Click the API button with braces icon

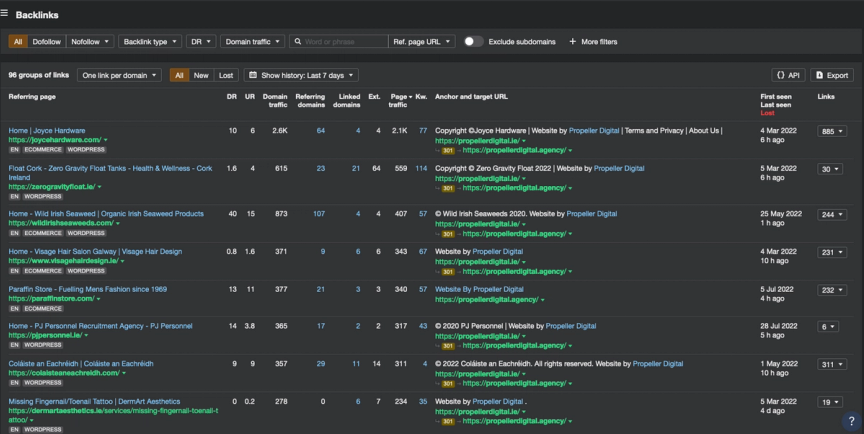tap(787, 75)
